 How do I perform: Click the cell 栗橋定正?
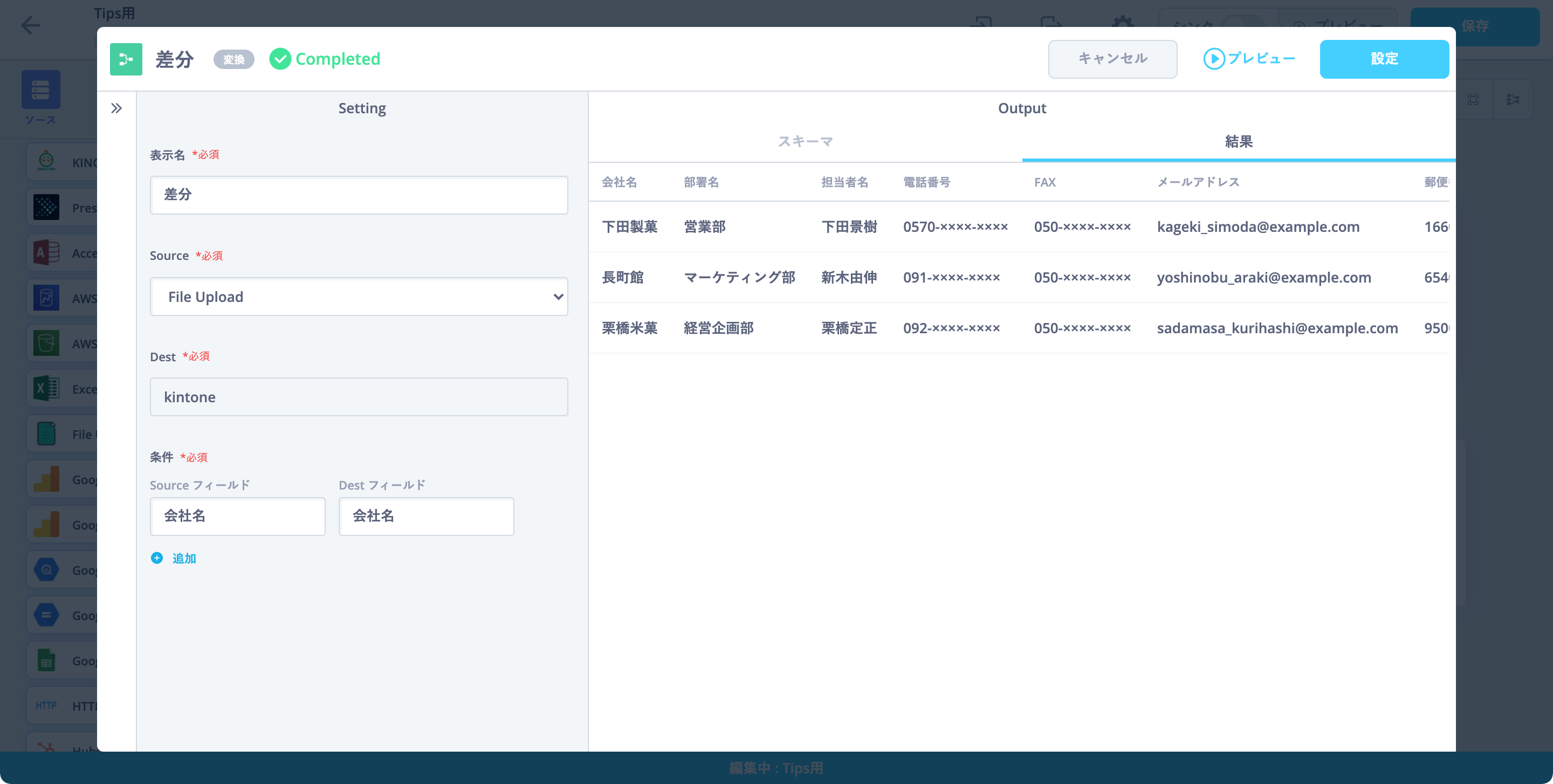(x=849, y=328)
